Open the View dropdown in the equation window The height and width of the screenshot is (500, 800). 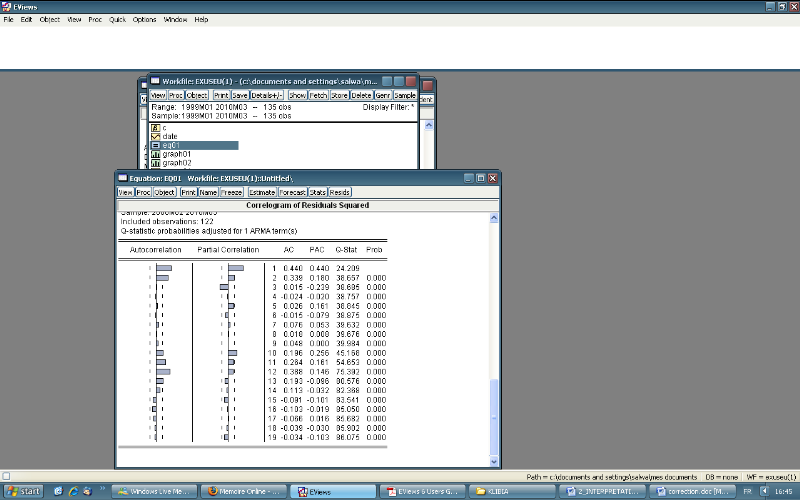(125, 191)
